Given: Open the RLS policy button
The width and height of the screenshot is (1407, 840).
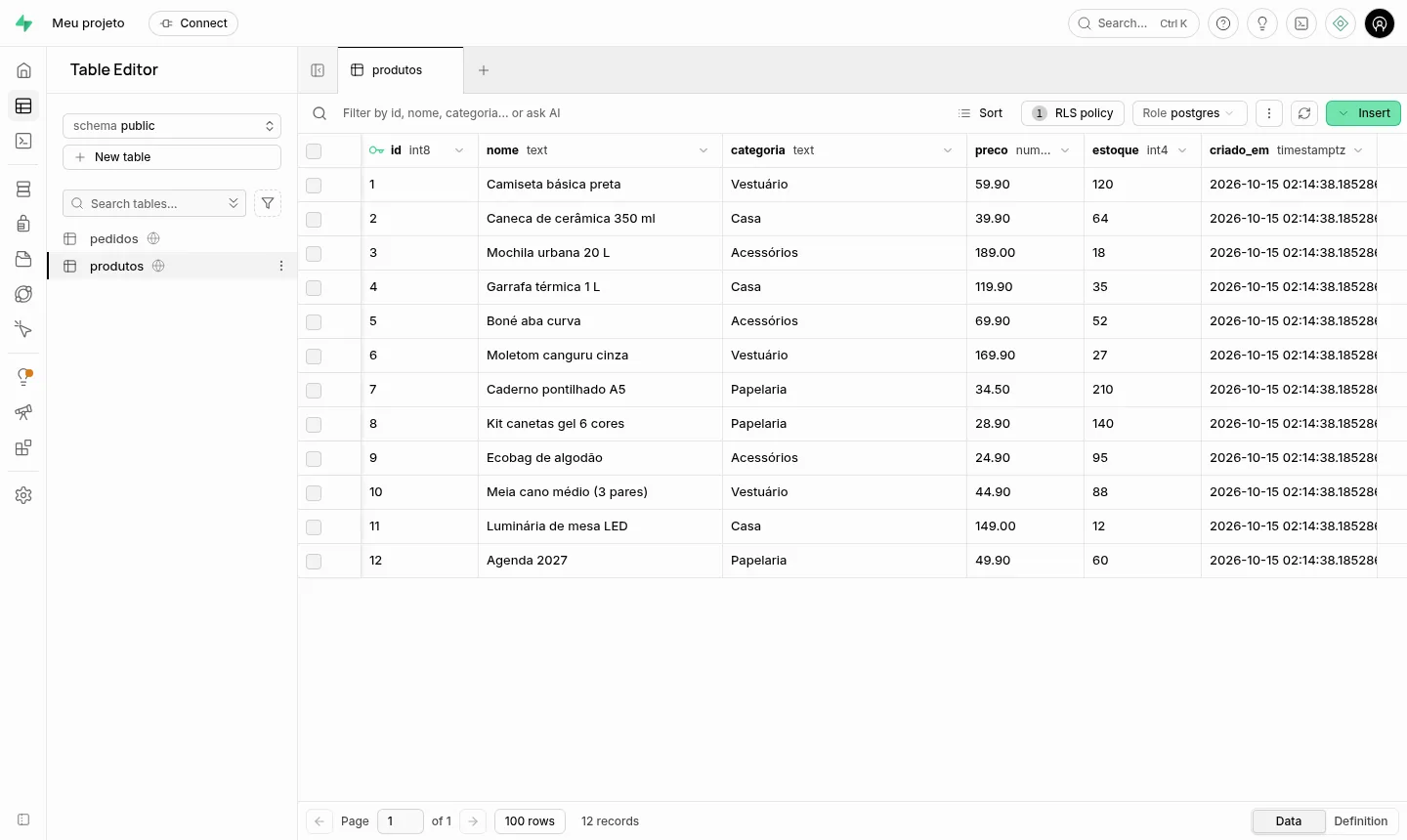Looking at the screenshot, I should pyautogui.click(x=1073, y=113).
